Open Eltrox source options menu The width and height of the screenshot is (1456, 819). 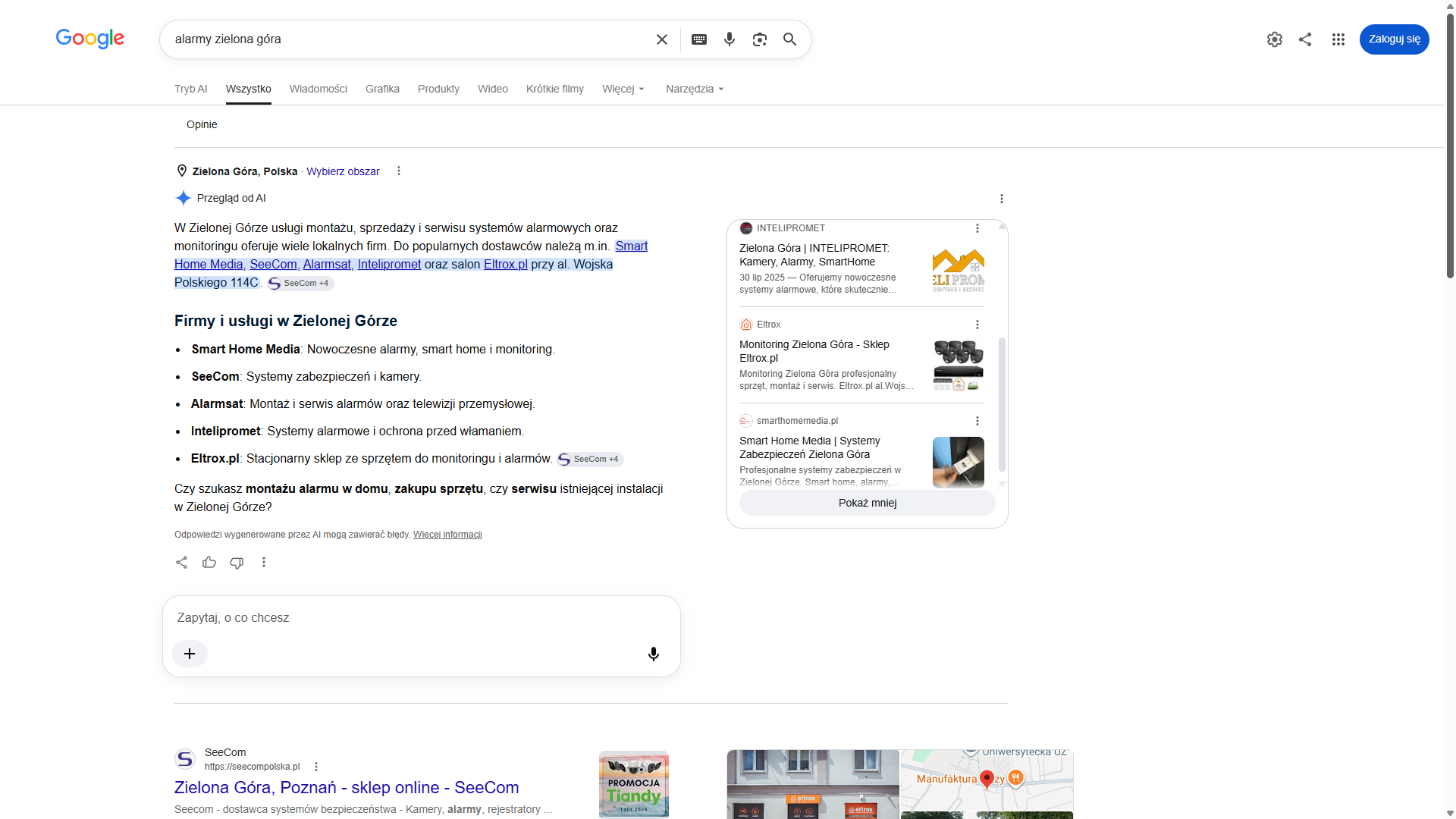coord(977,325)
